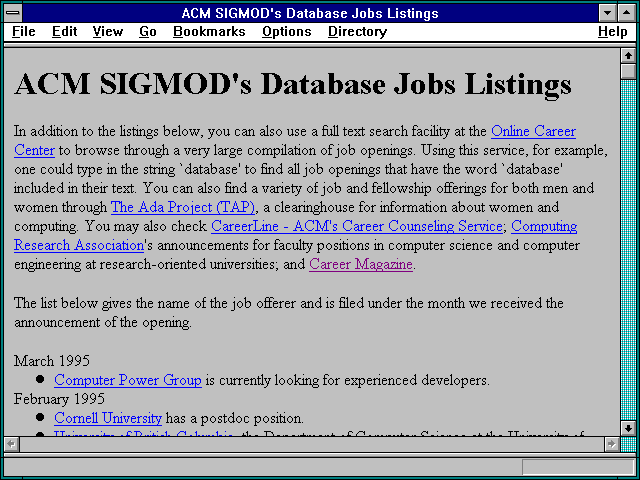Open the Cornell University link
Screen dimensions: 640x480
(x=108, y=418)
